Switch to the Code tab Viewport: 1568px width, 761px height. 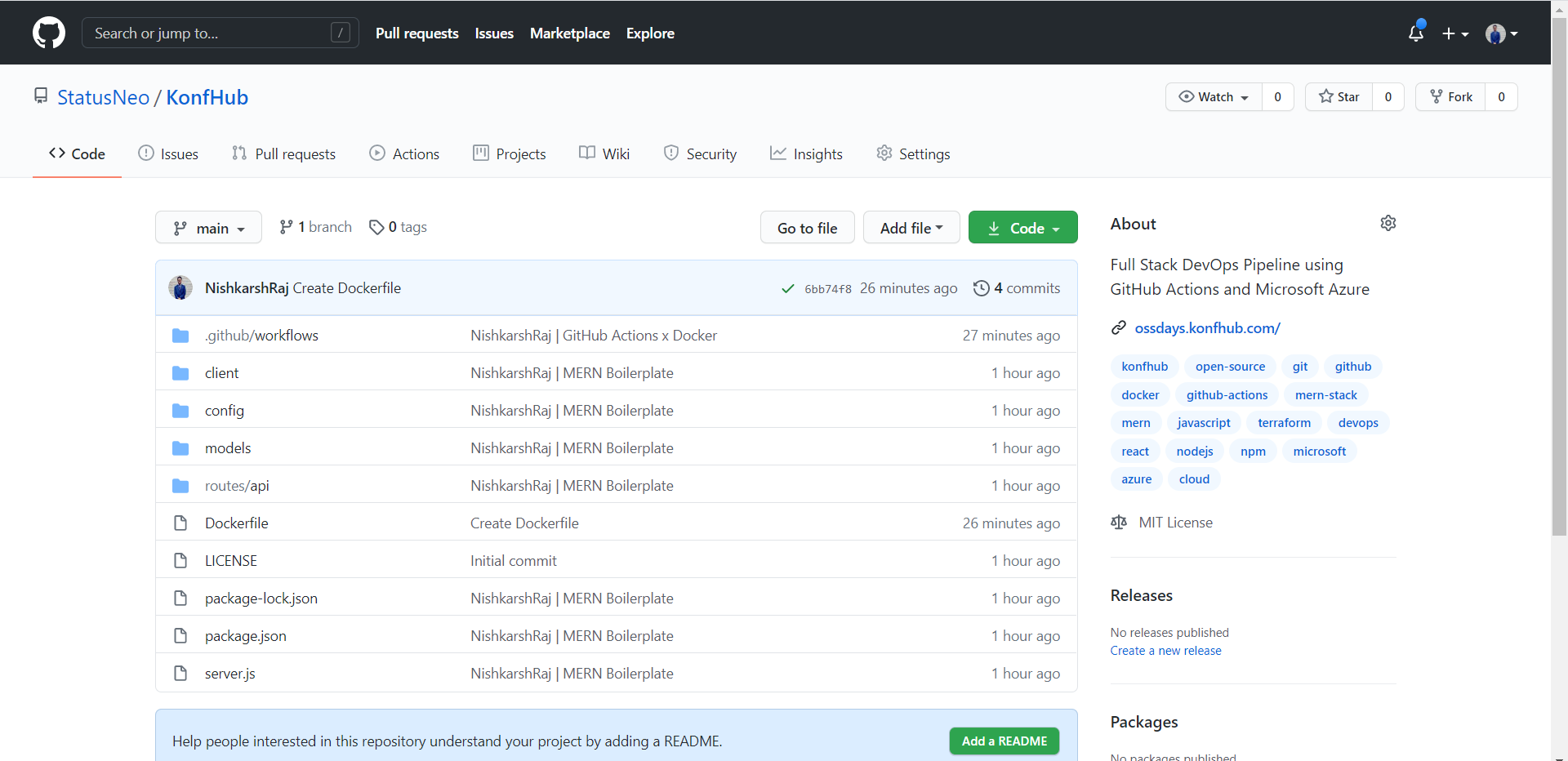77,154
